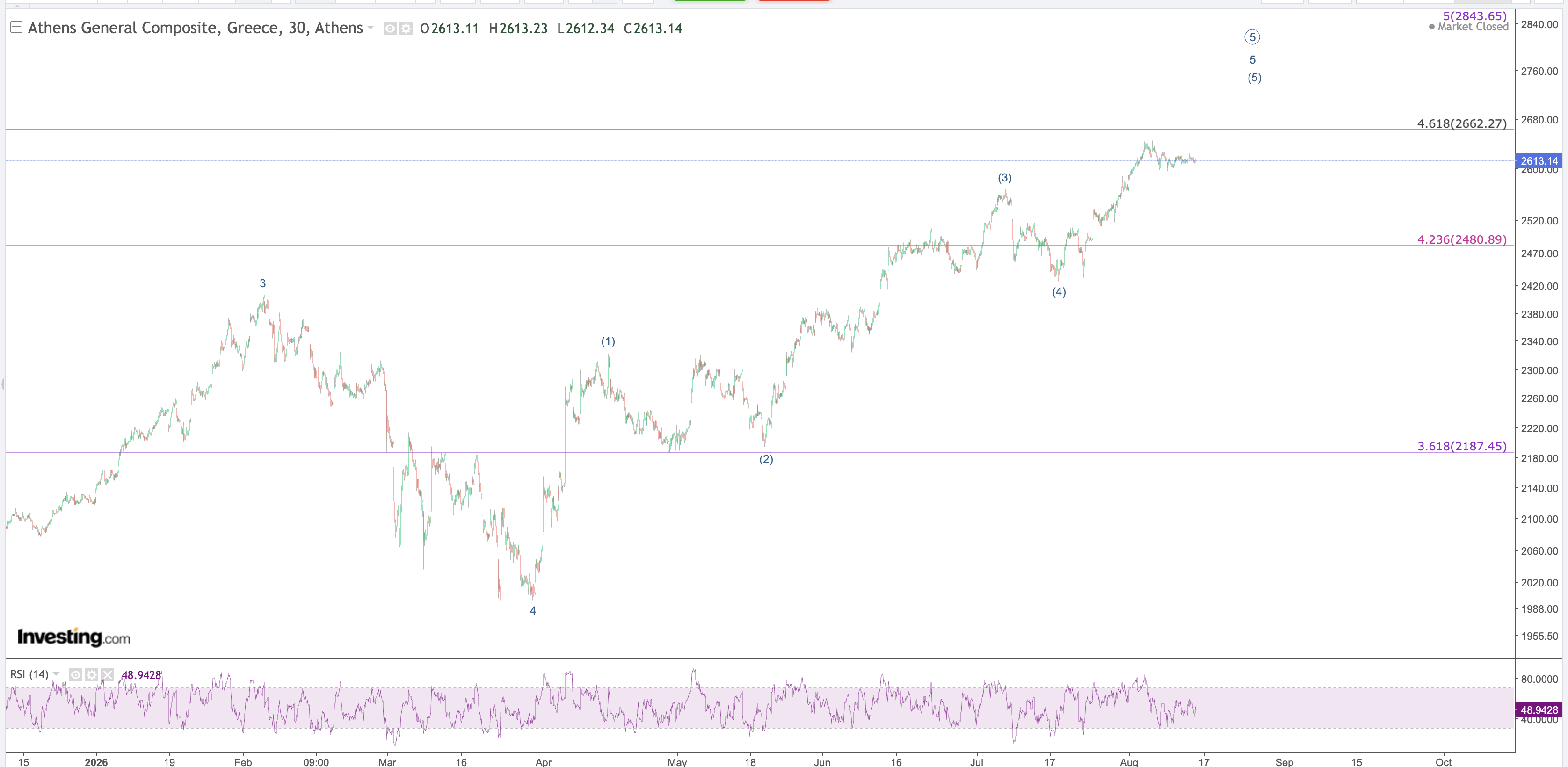The height and width of the screenshot is (767, 1568).
Task: Click the 09:00 label on time axis
Action: tap(316, 761)
